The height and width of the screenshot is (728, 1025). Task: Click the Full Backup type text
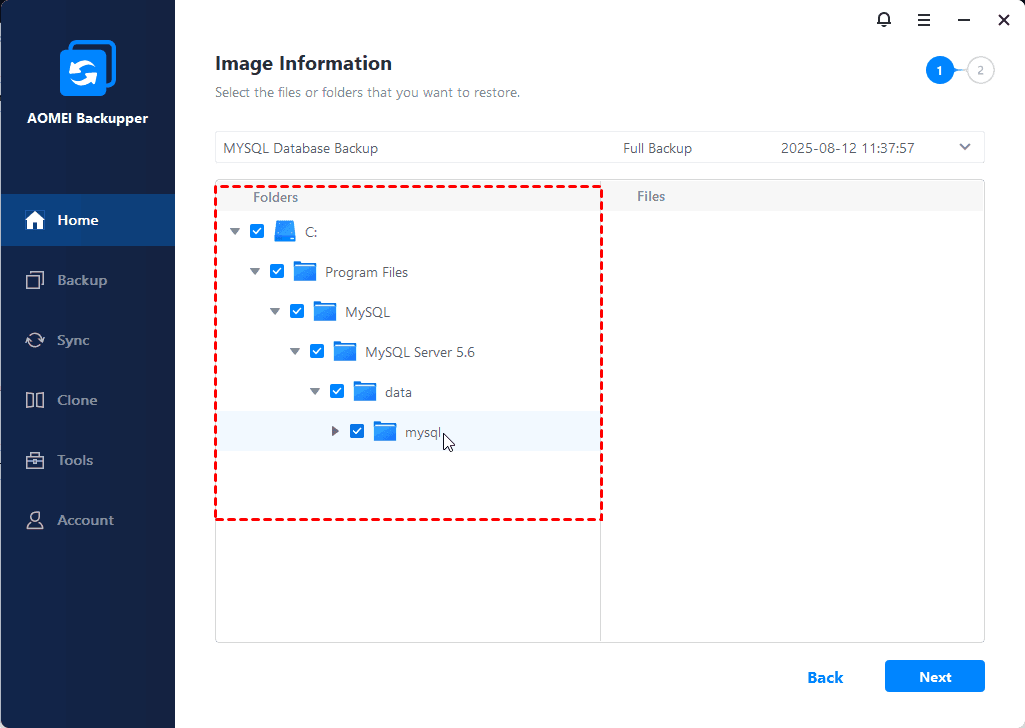click(x=657, y=148)
